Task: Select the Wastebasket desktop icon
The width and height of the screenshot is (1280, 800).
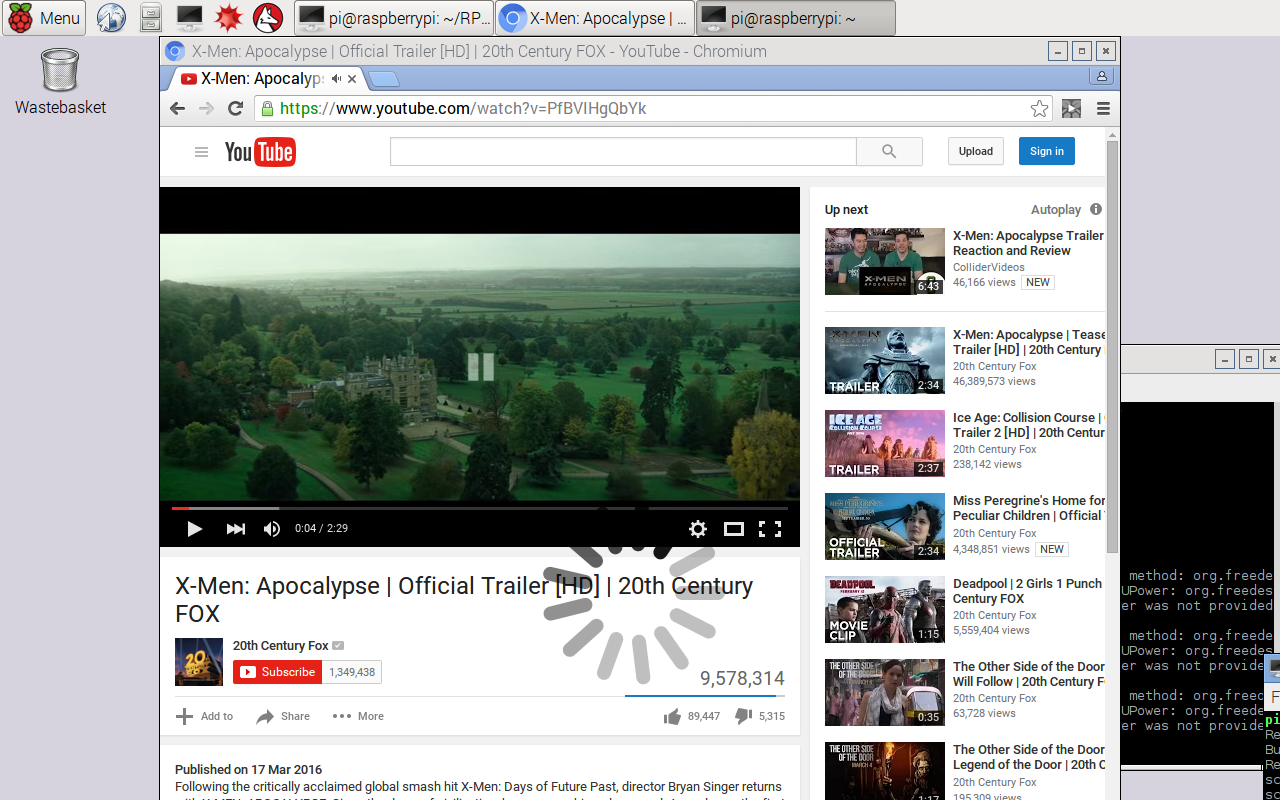Action: click(60, 82)
